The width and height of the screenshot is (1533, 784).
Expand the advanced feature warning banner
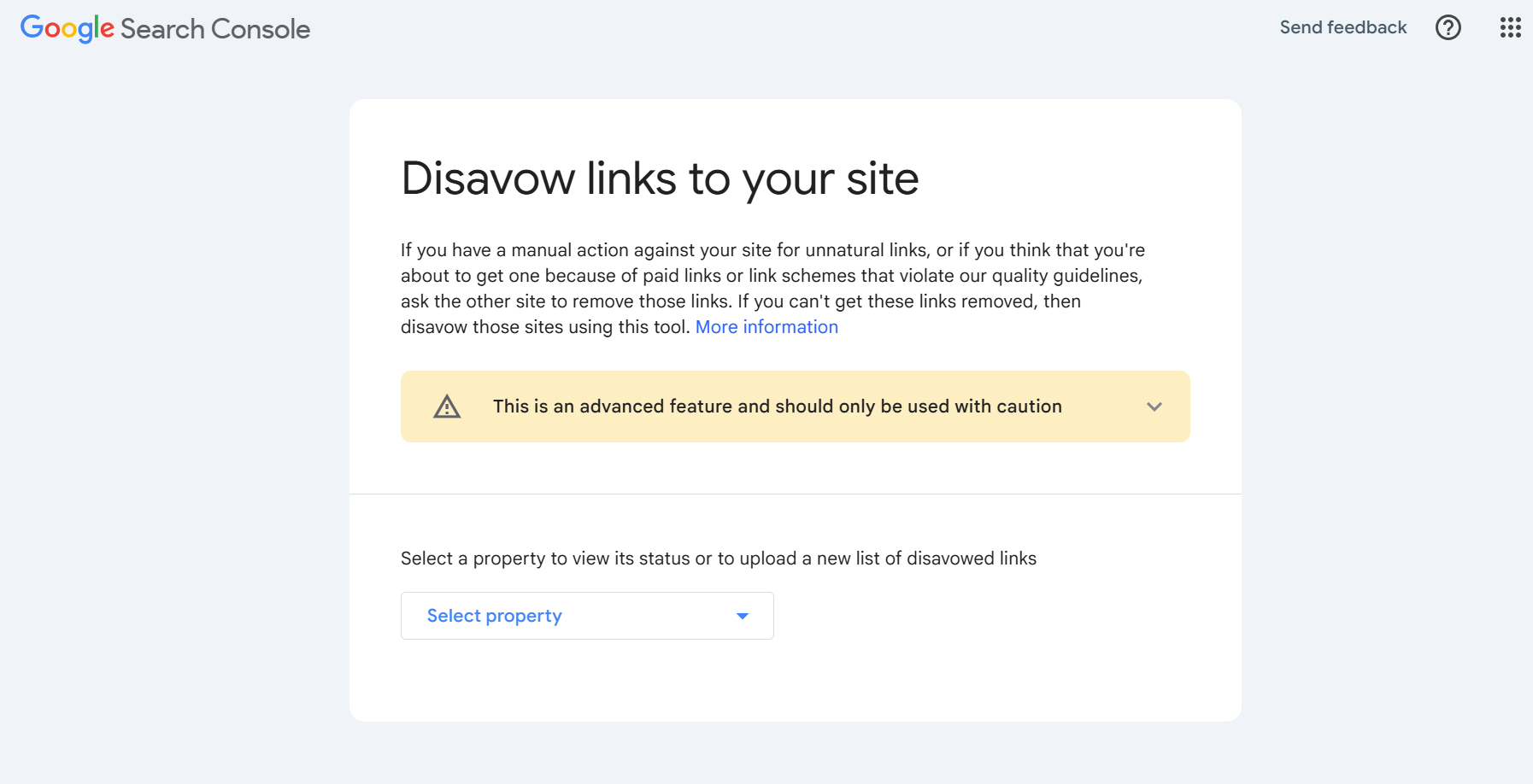coord(1155,407)
